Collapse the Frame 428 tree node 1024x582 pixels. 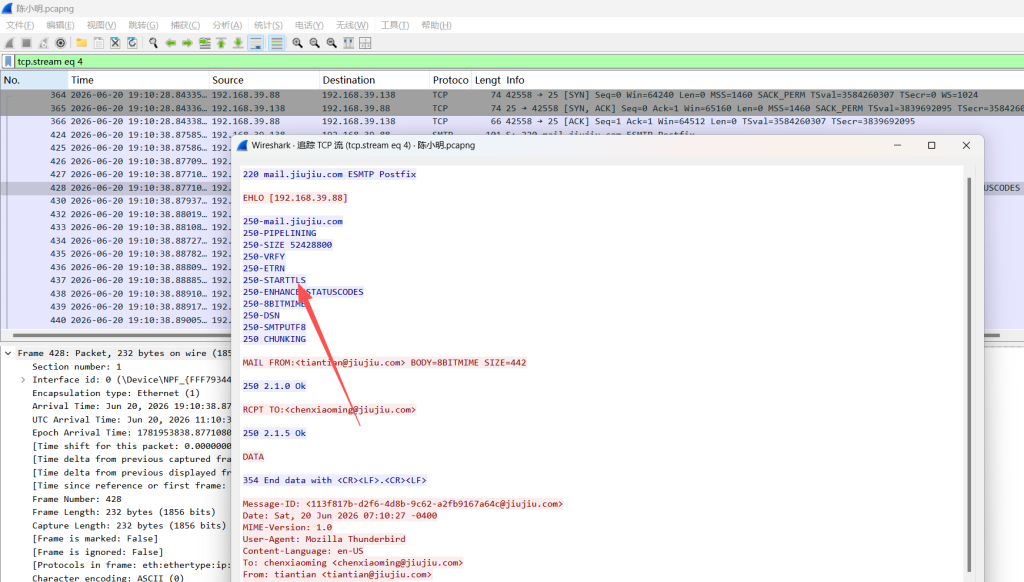tap(8, 353)
